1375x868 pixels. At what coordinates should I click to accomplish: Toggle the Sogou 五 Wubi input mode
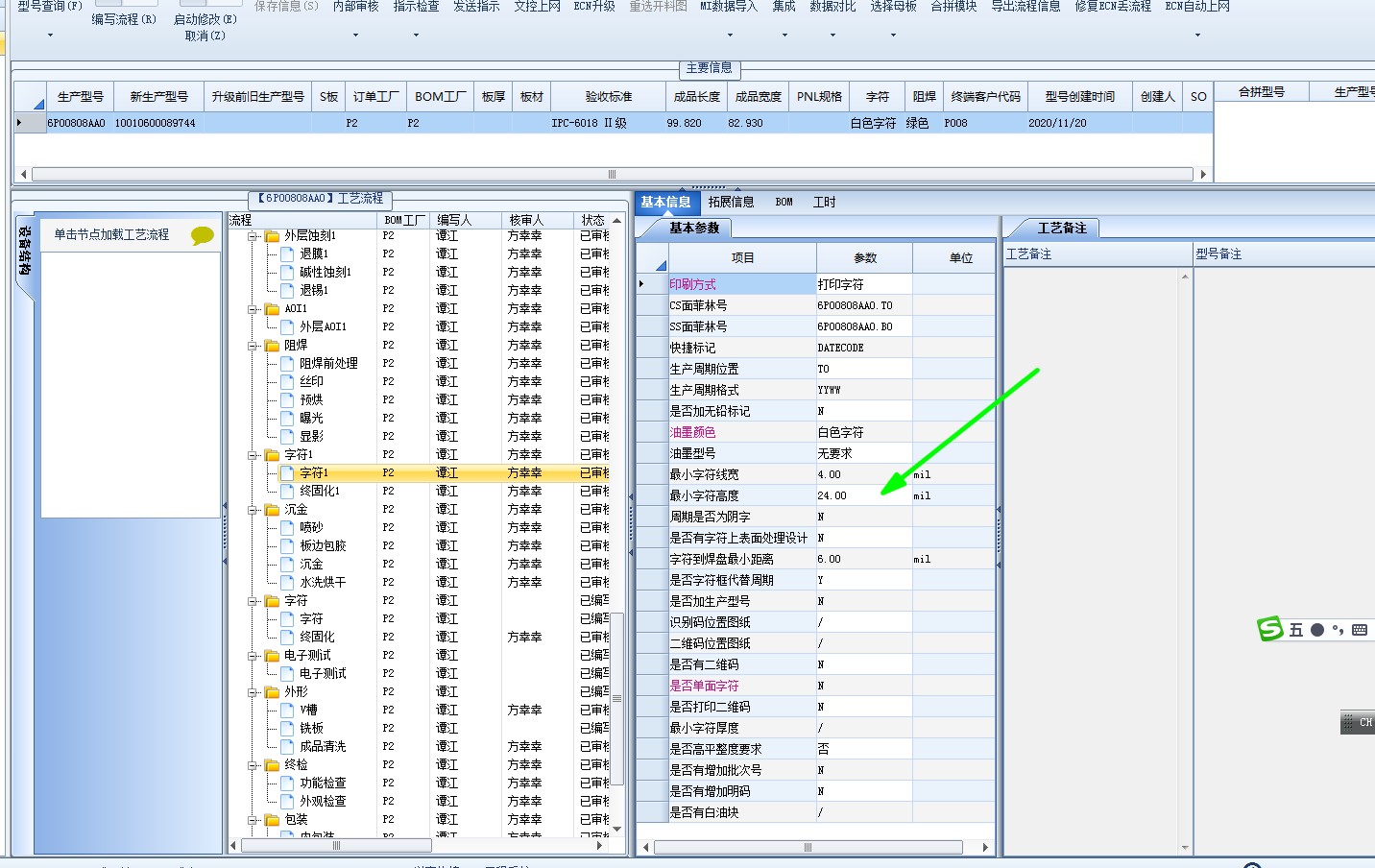[1296, 630]
